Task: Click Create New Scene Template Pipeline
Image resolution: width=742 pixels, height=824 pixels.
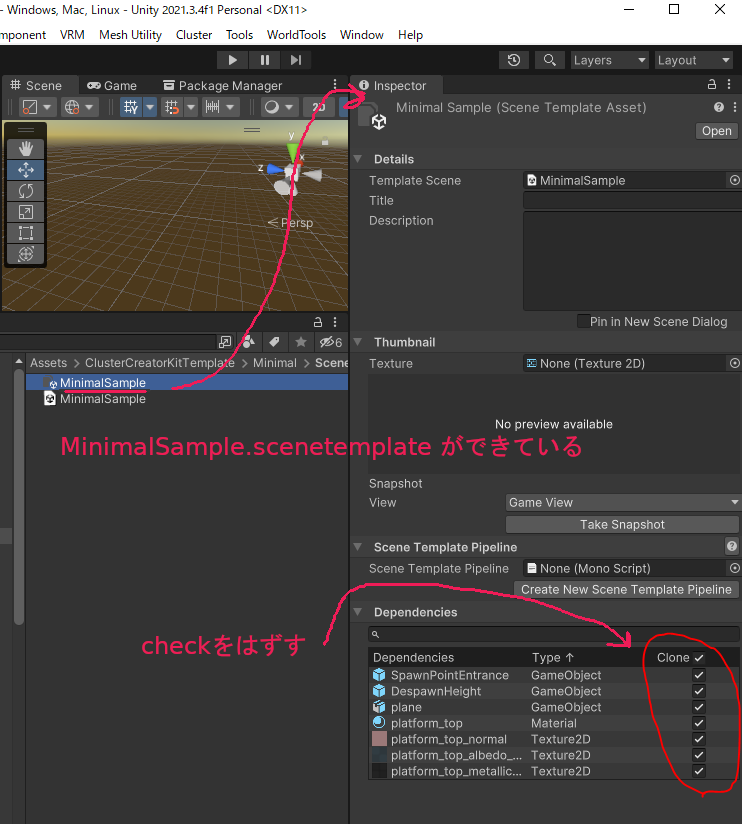Action: click(x=626, y=590)
